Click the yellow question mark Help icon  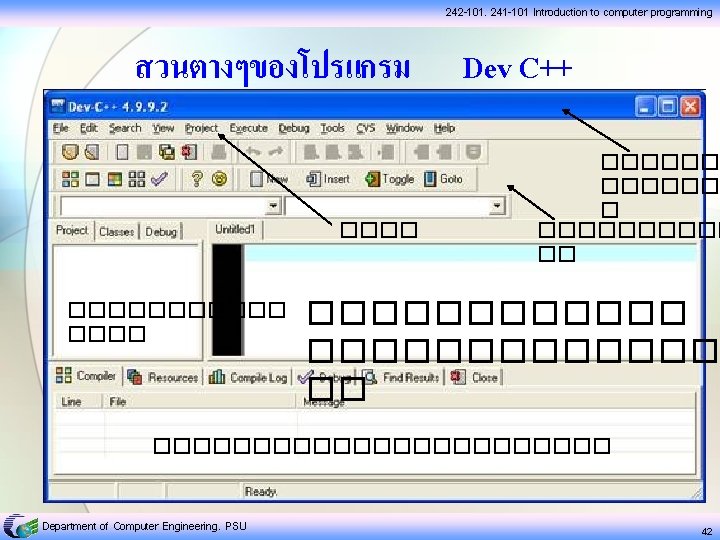tap(197, 179)
